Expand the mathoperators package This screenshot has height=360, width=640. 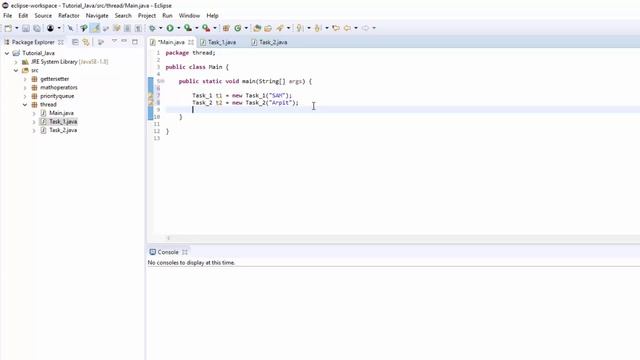[x=25, y=88]
